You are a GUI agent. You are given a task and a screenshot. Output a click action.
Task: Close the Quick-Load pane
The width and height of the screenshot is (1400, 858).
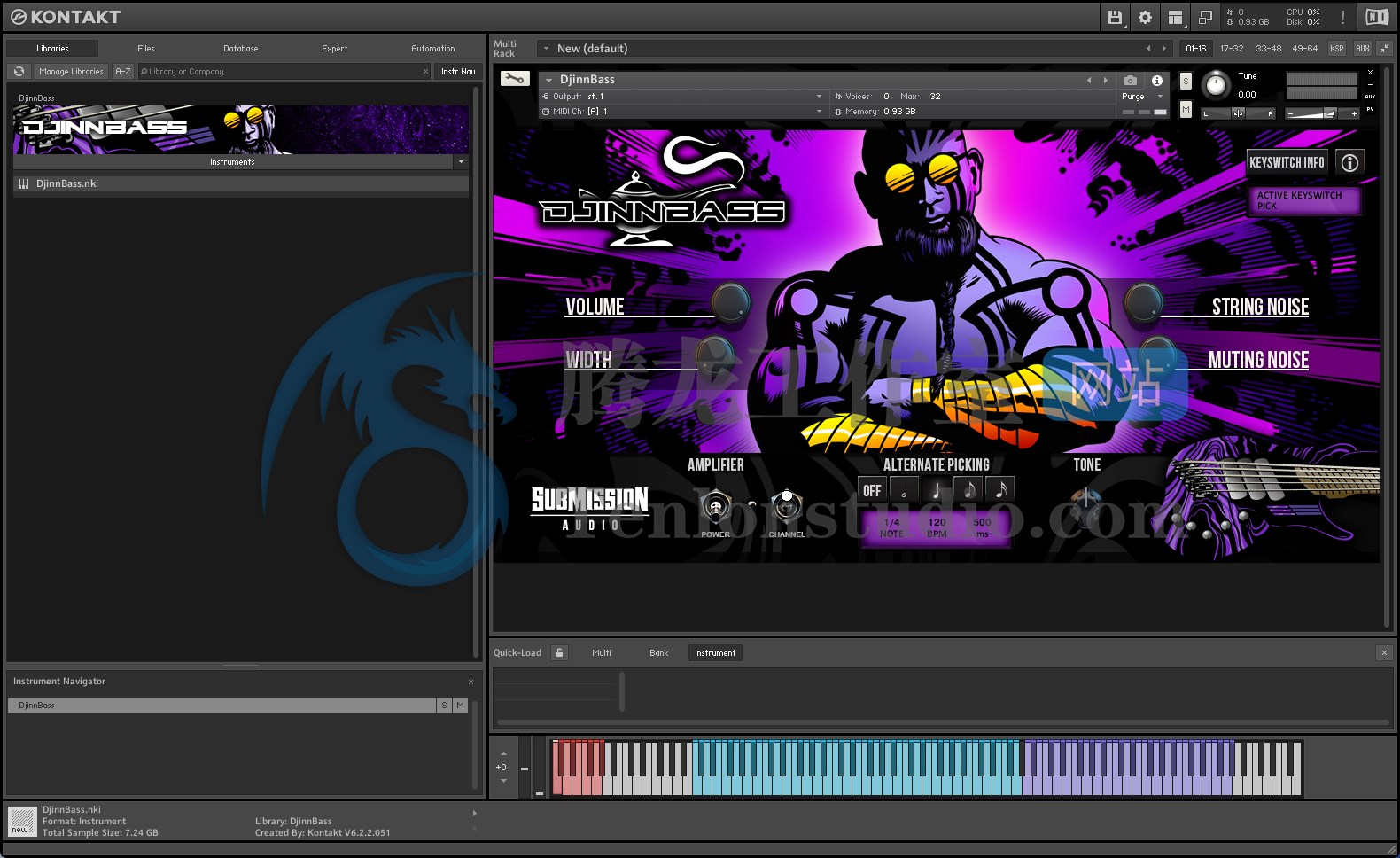(x=1384, y=652)
